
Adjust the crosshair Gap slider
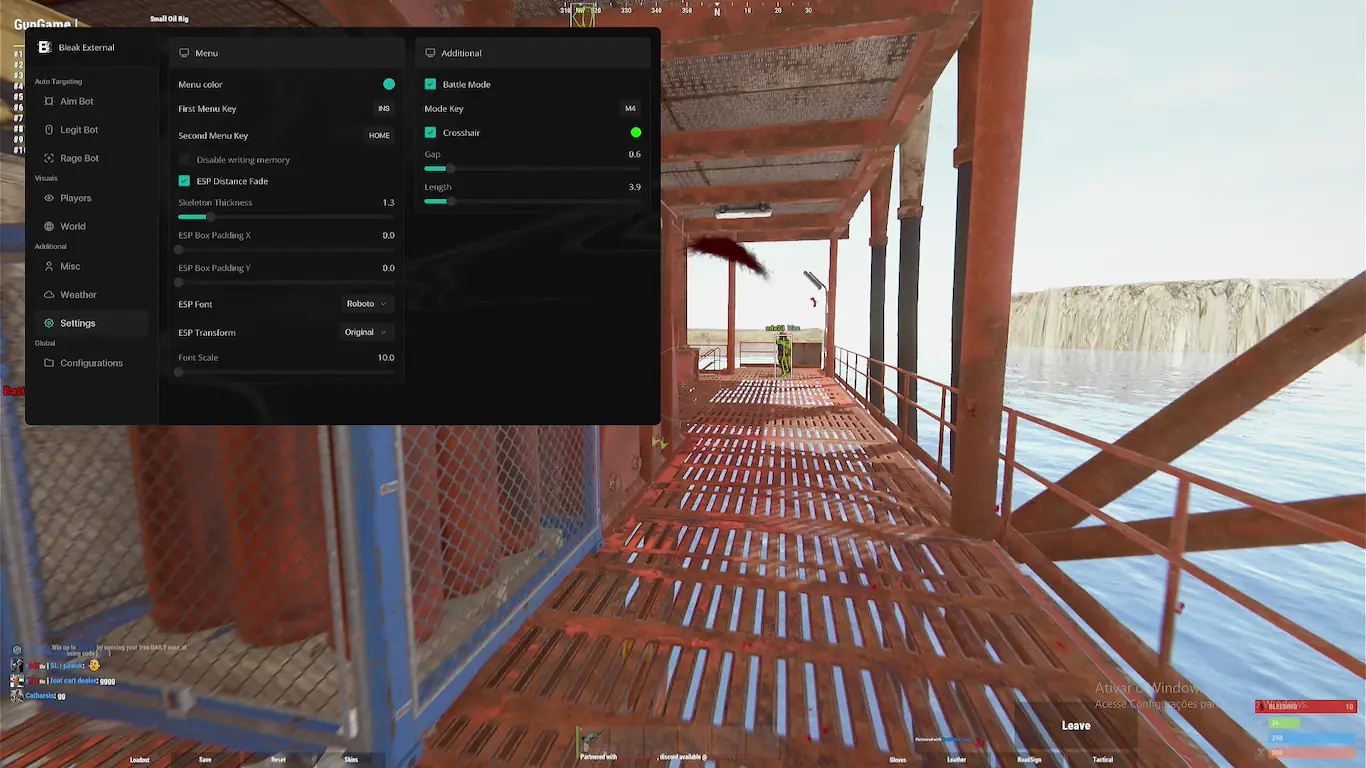(x=532, y=169)
